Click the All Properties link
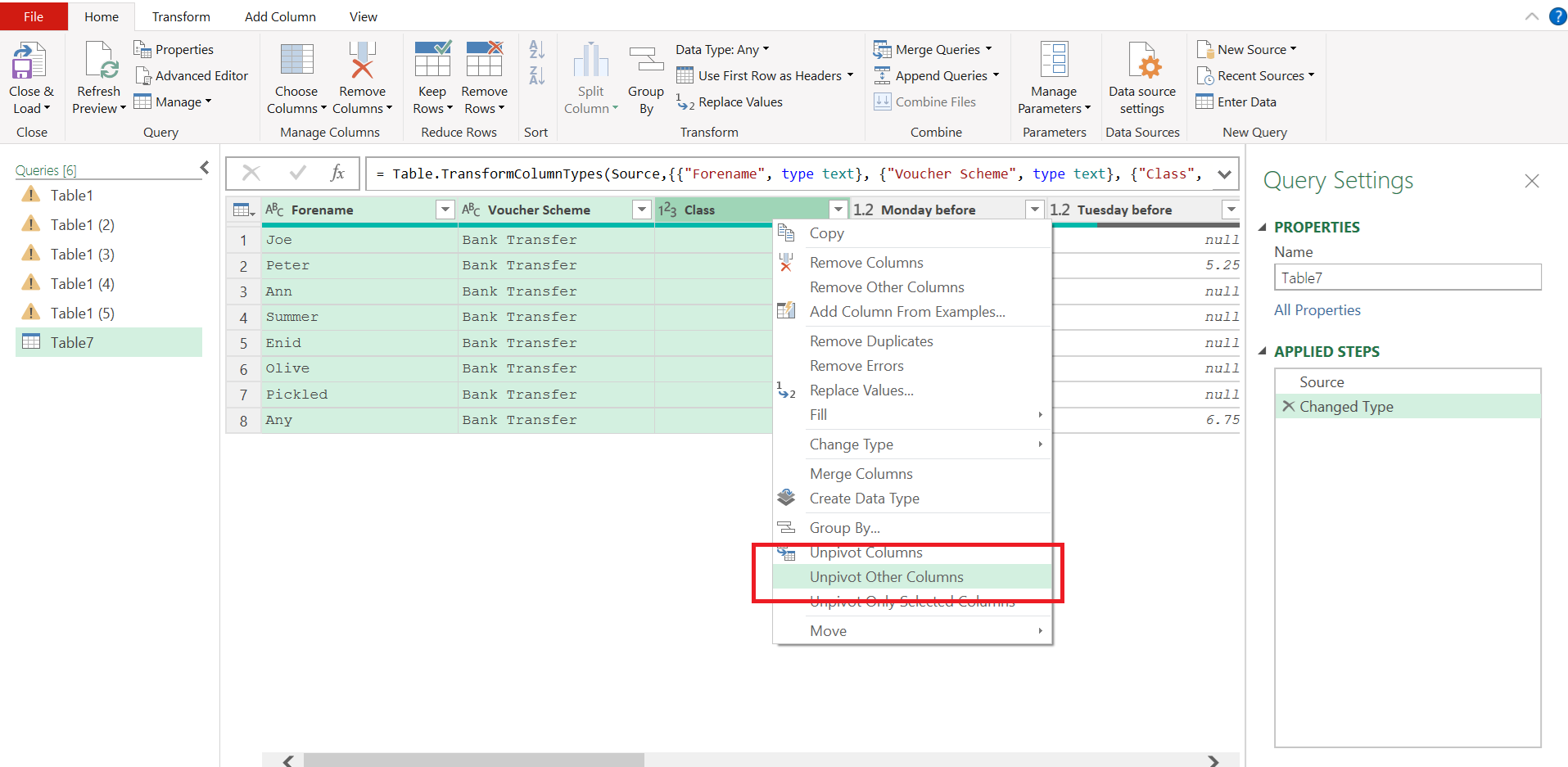 click(x=1317, y=310)
